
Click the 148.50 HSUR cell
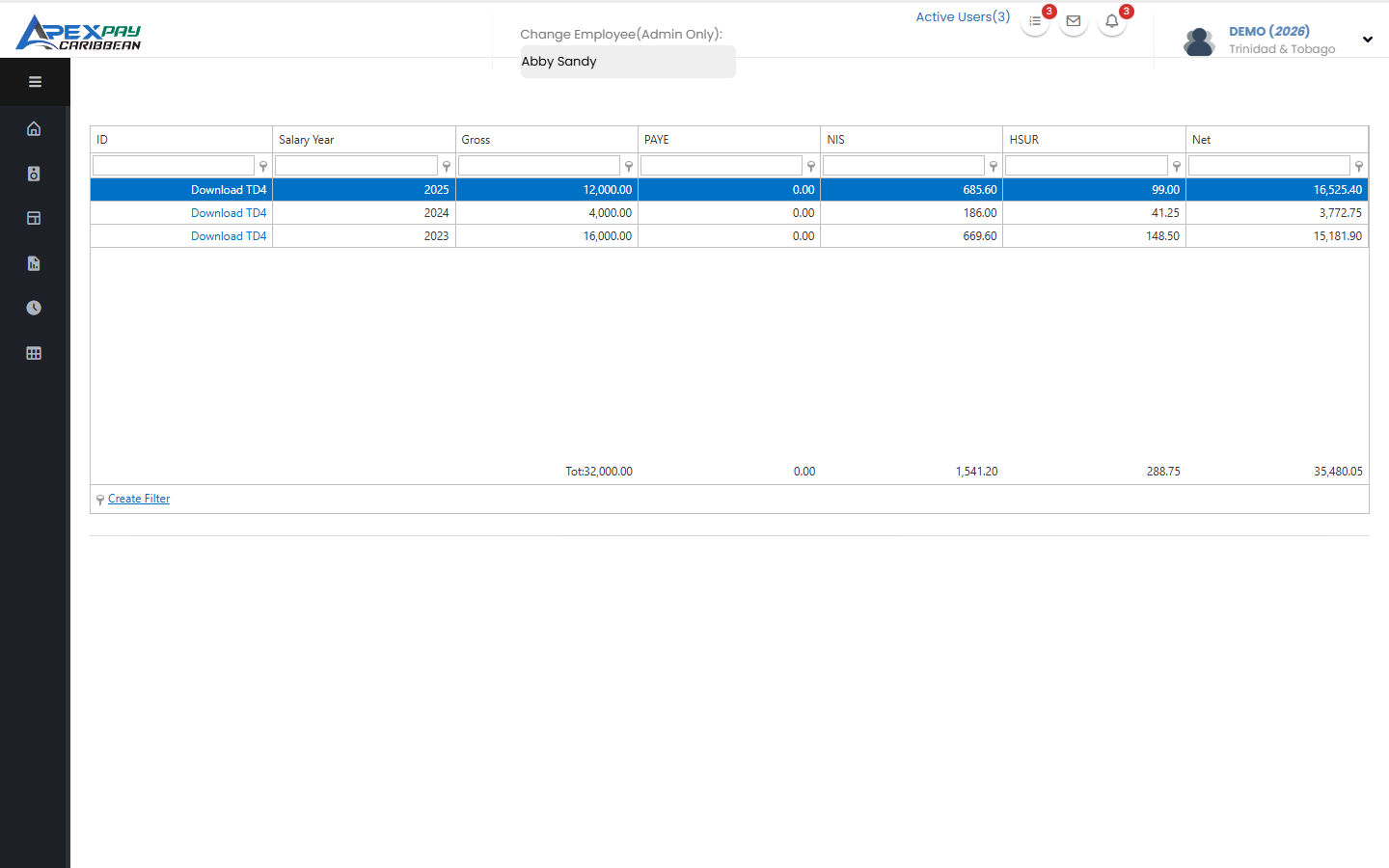point(1094,236)
